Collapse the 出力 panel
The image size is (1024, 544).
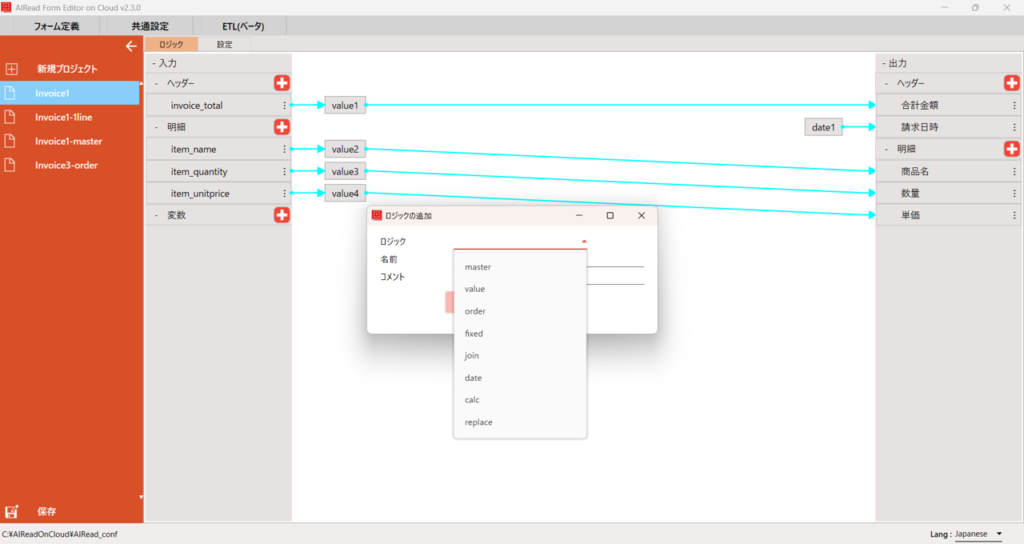[x=883, y=63]
